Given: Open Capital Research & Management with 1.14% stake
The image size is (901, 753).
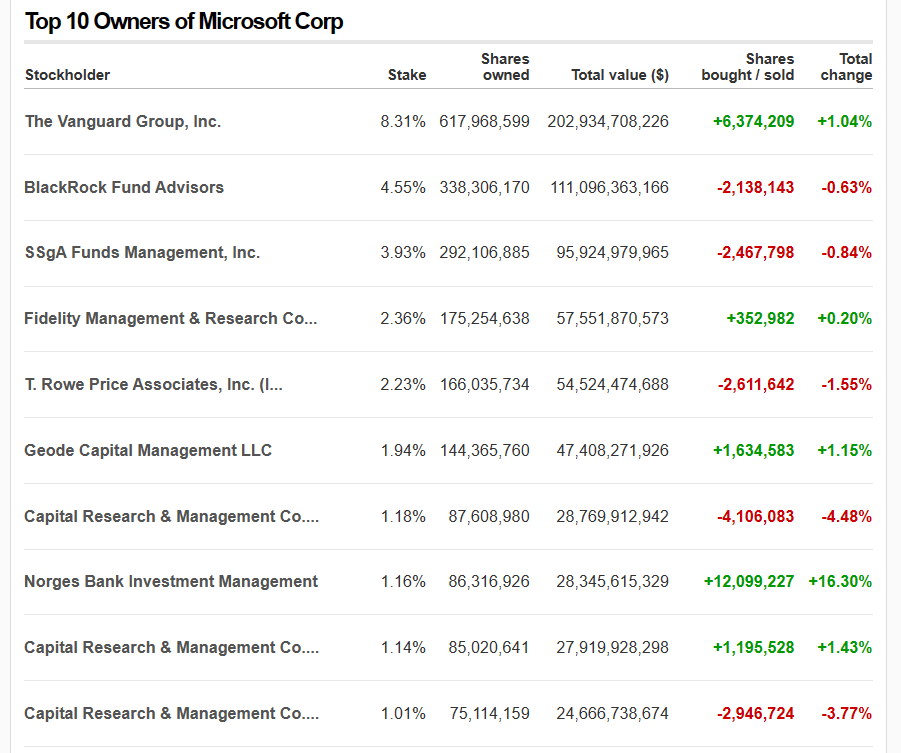Looking at the screenshot, I should point(172,647).
